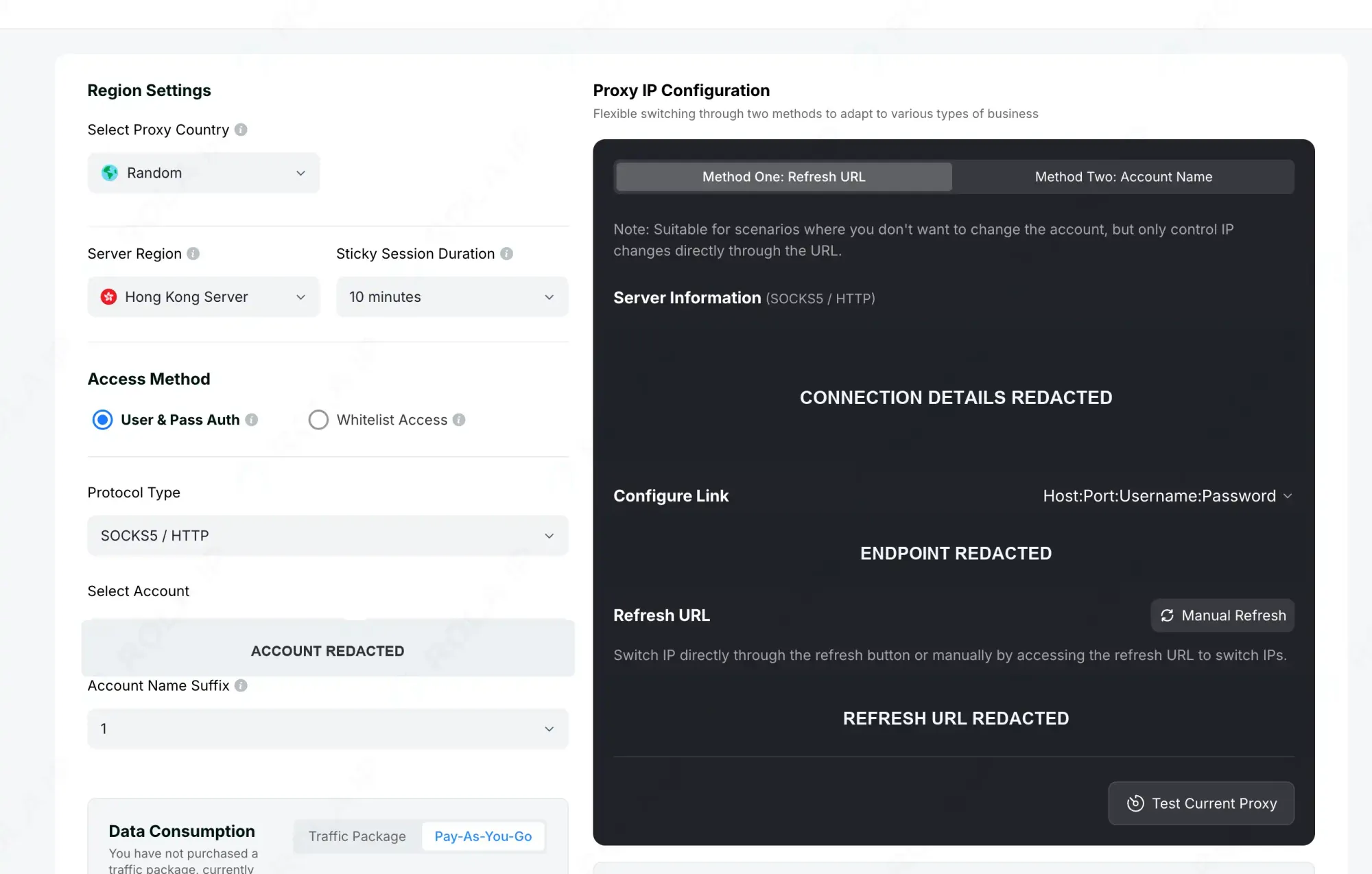
Task: Click info icon beside Sticky Session Duration
Action: click(506, 254)
